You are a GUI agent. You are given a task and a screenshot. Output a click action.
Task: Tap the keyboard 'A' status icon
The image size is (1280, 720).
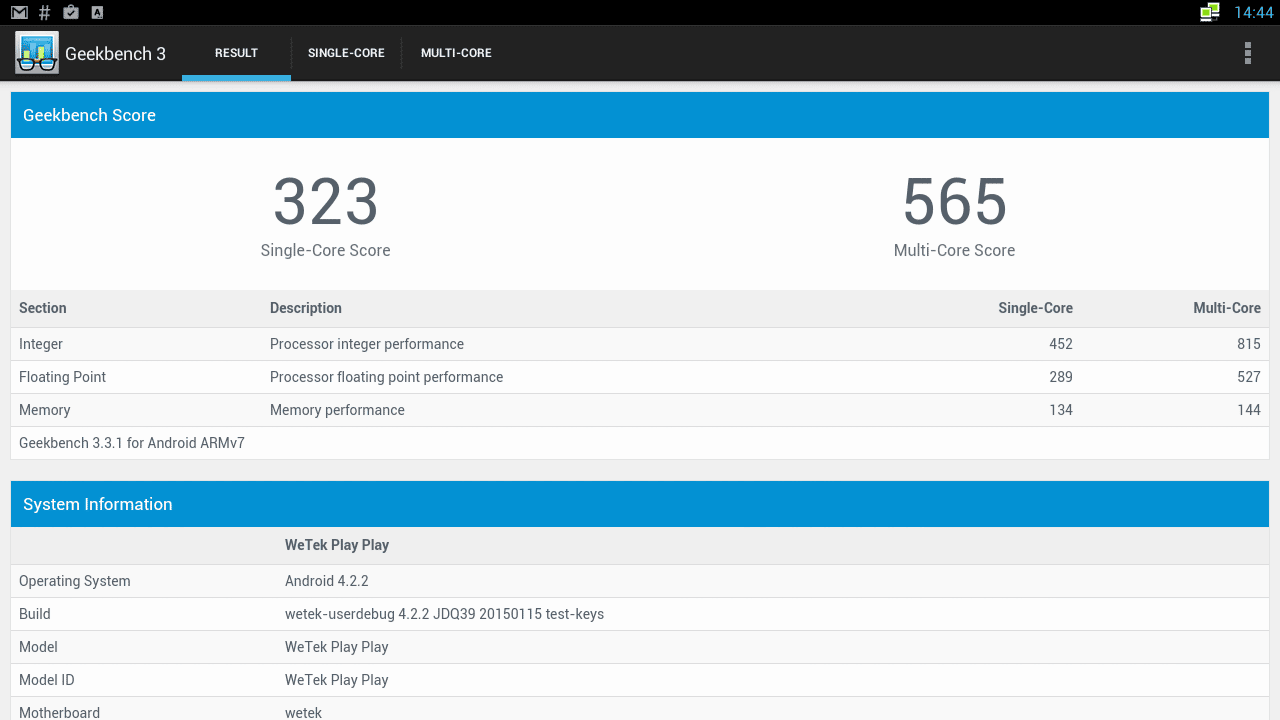97,13
